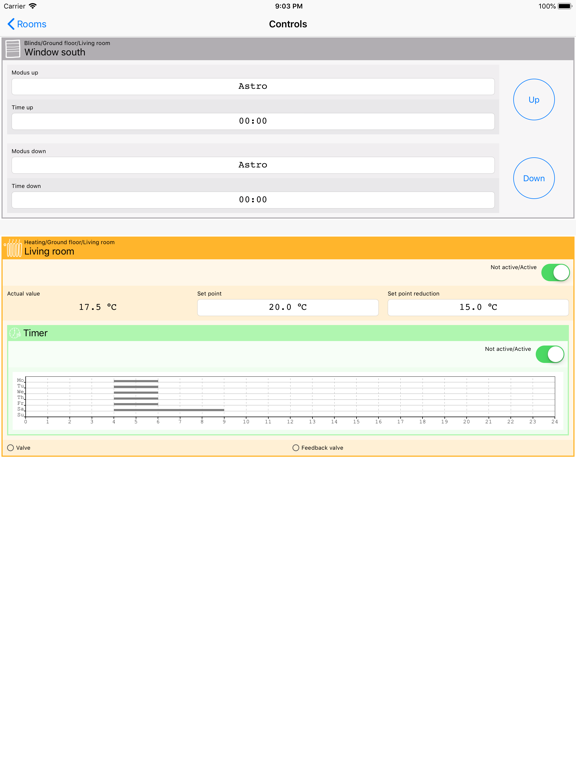
Task: Edit the Set point 20.0 °C field
Action: [288, 307]
